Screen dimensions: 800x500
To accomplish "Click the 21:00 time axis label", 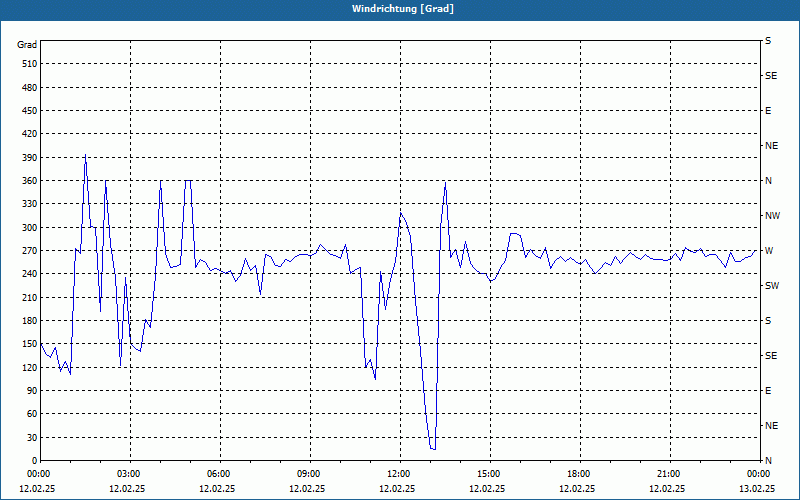I will coord(667,474).
